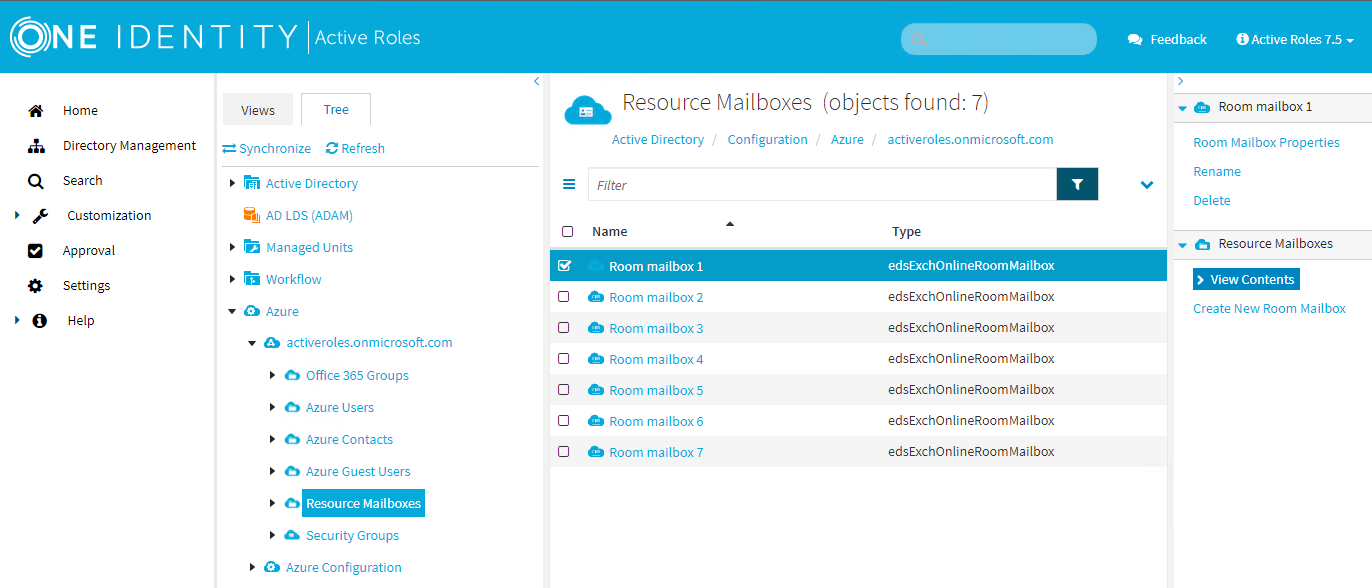The height and width of the screenshot is (588, 1372).
Task: Click the Search magnifier icon in sidebar
Action: [x=36, y=181]
